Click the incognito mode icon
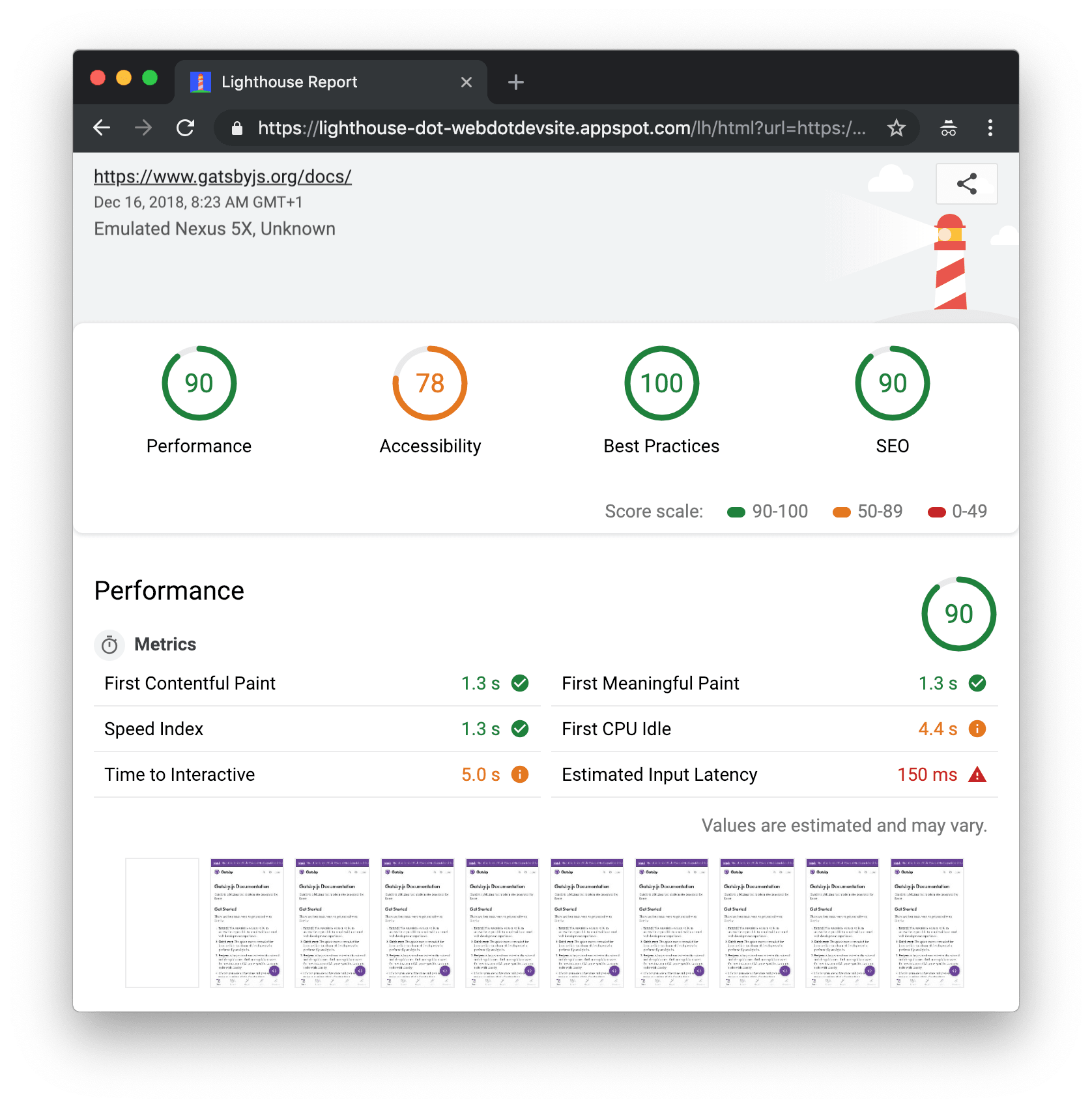This screenshot has height=1108, width=1092. [x=948, y=128]
